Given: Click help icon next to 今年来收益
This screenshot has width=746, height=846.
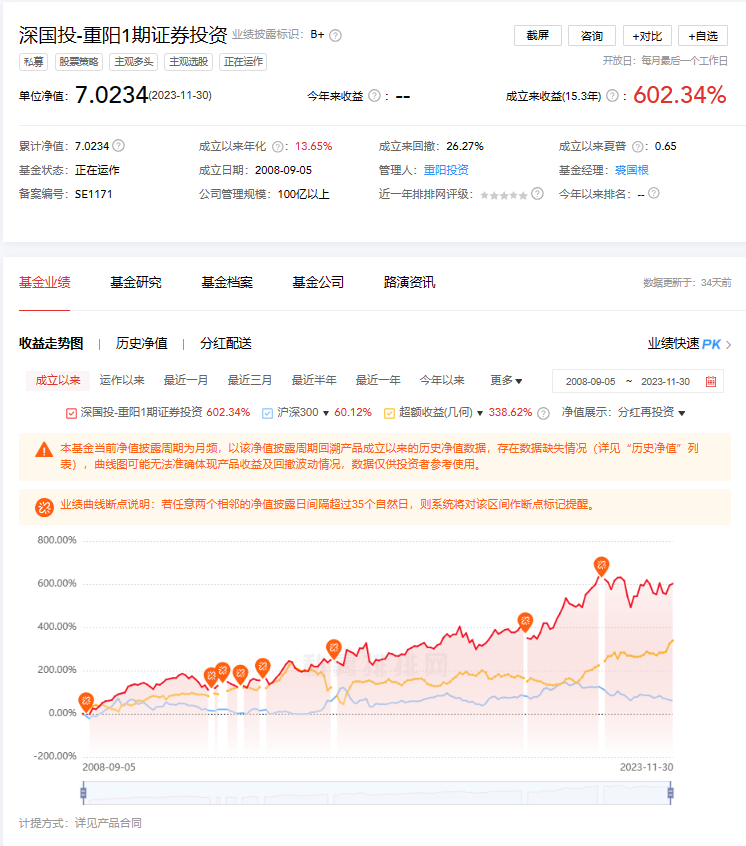Looking at the screenshot, I should click(374, 96).
